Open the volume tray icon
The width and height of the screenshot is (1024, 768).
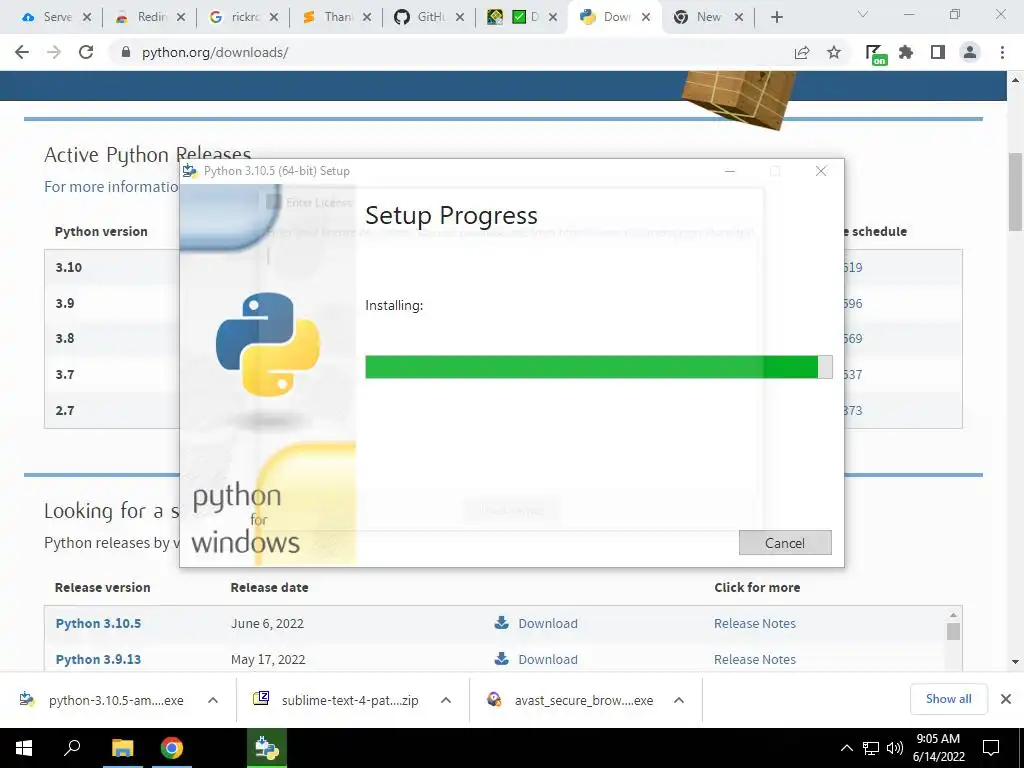point(895,748)
